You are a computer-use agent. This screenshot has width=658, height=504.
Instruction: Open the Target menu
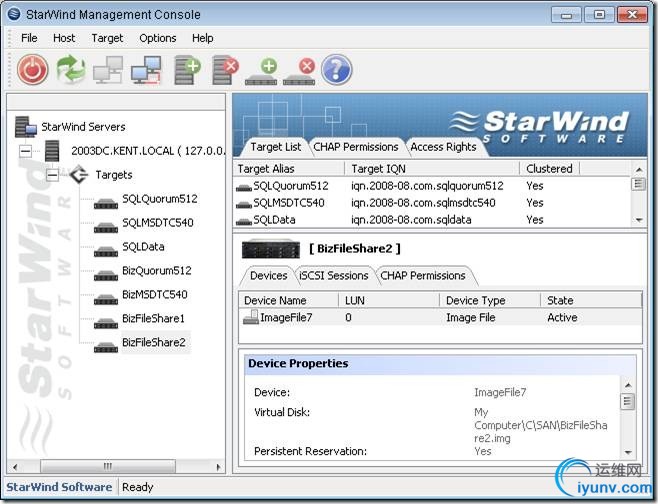pyautogui.click(x=107, y=38)
